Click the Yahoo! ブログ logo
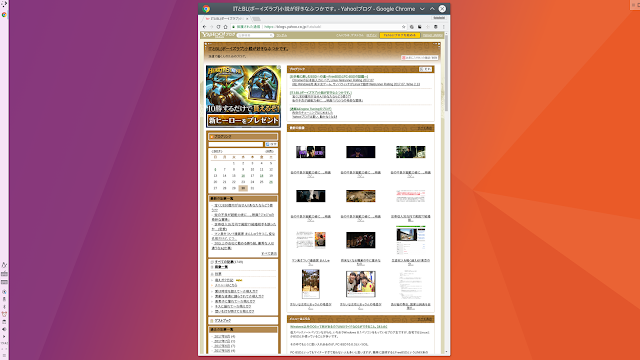 [218, 35]
